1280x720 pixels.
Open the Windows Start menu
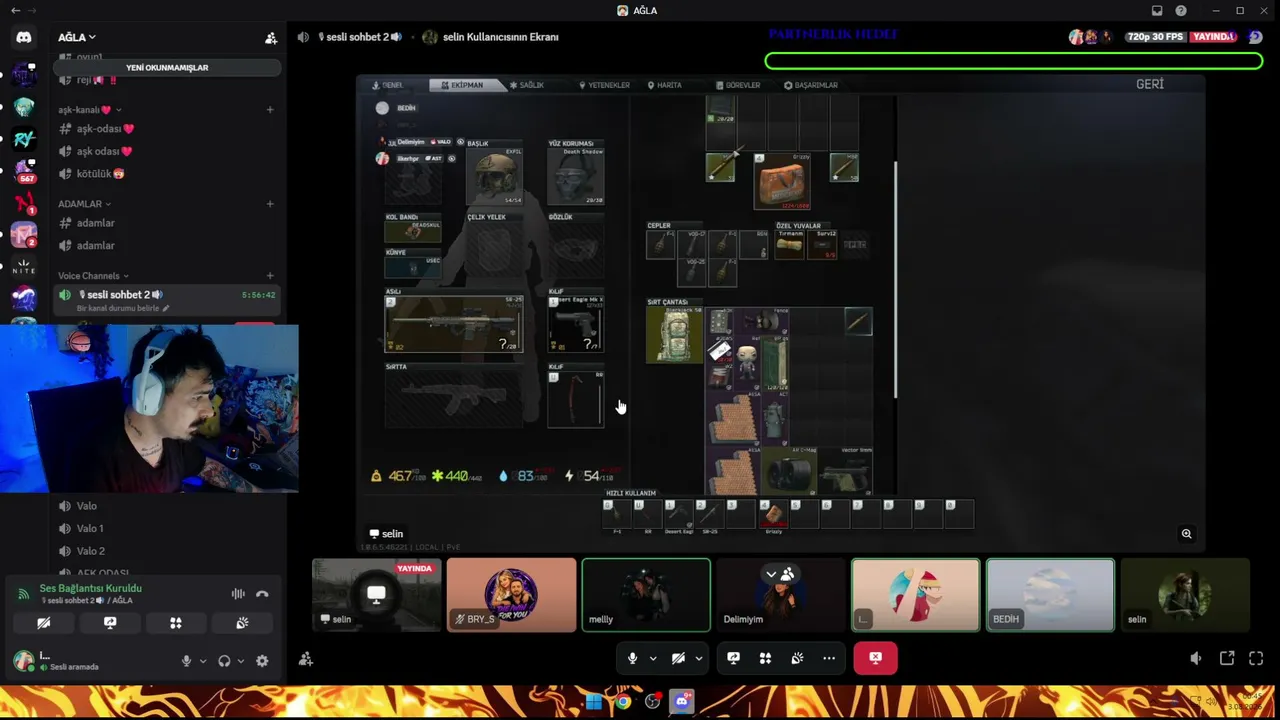594,702
